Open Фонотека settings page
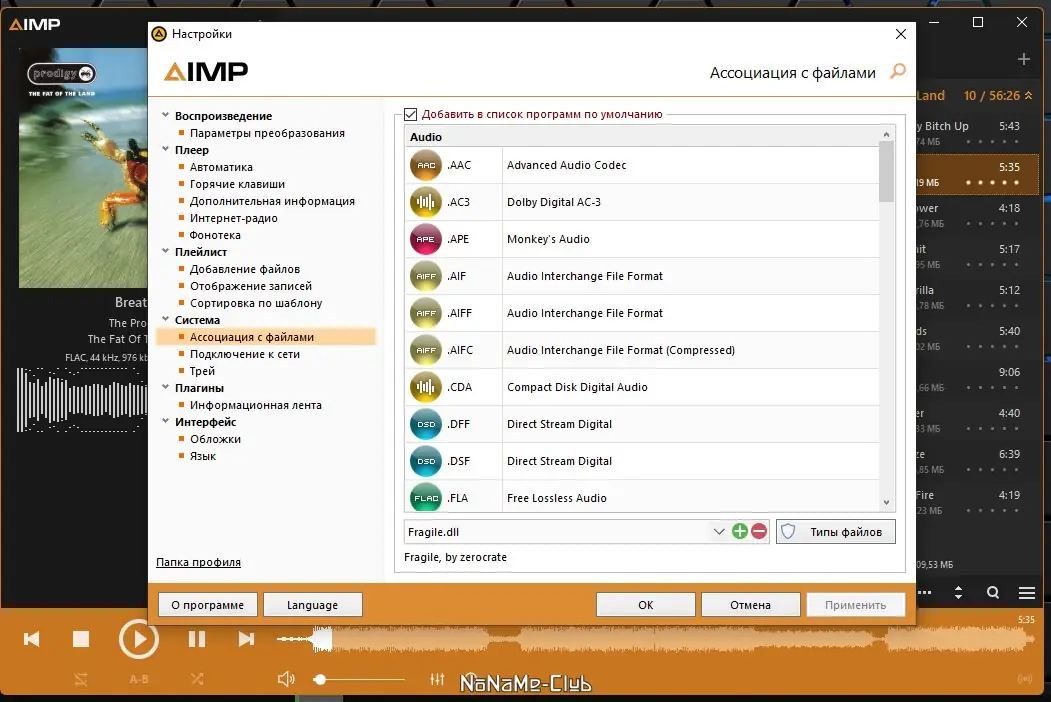Image resolution: width=1051 pixels, height=702 pixels. coord(215,235)
